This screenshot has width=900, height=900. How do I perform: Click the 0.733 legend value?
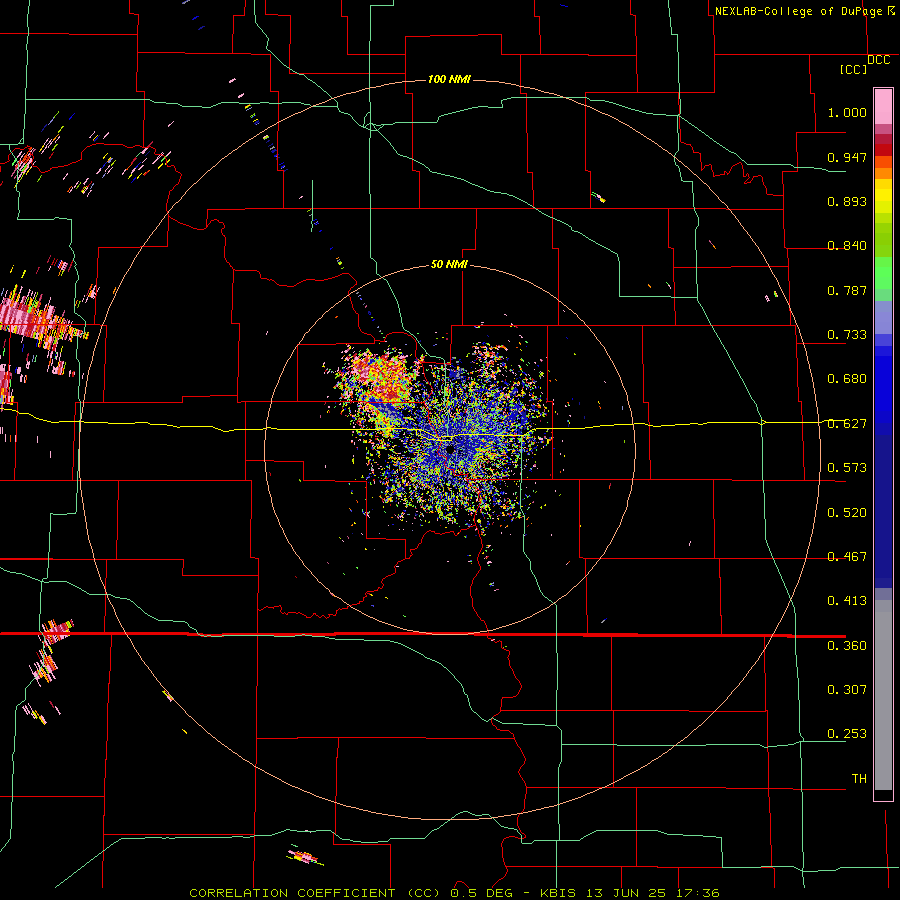(x=847, y=335)
